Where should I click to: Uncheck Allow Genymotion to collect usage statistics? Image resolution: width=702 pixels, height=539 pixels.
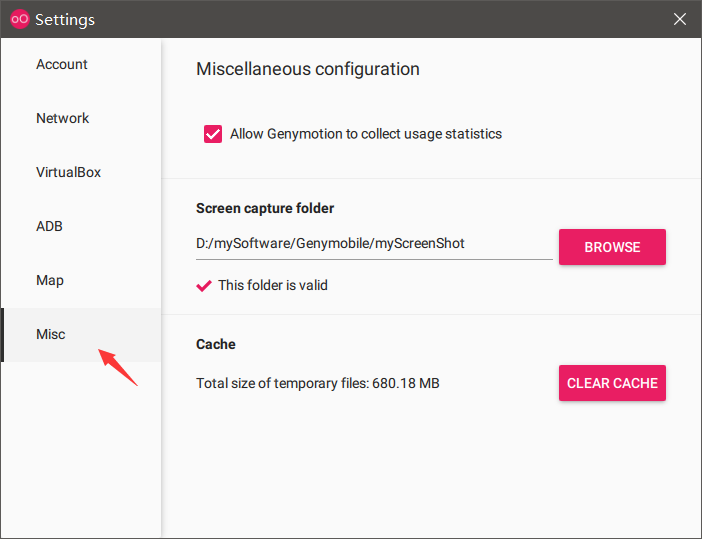tap(213, 134)
